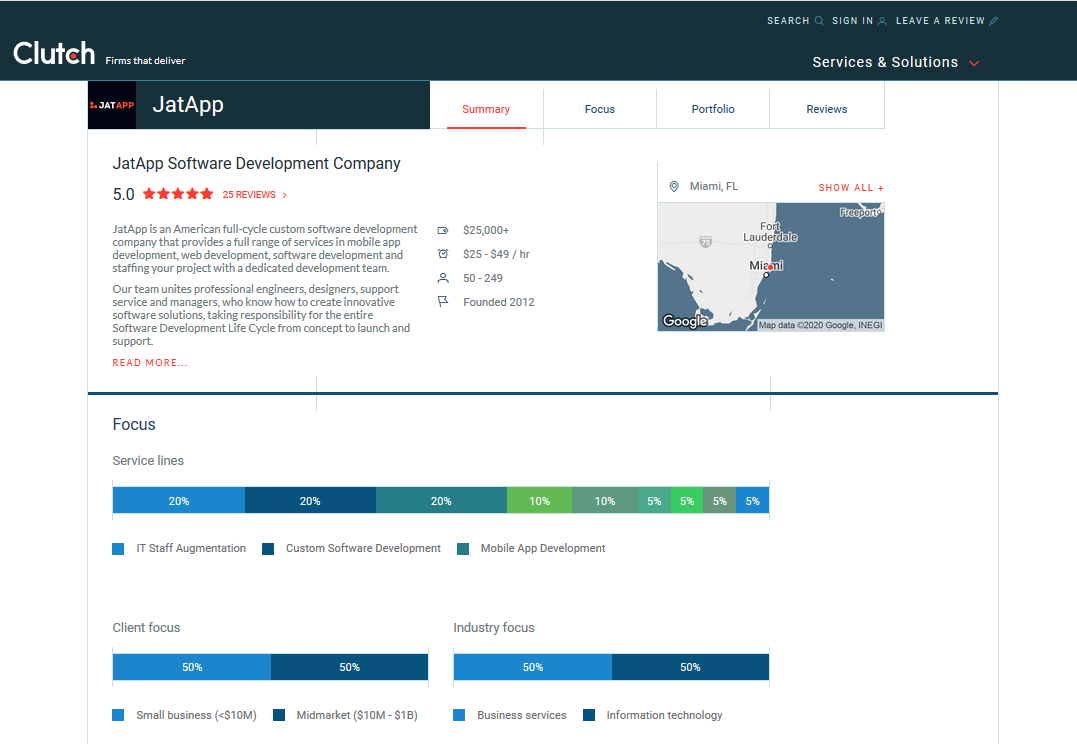Open the 25 REVIEWS link
This screenshot has height=744, width=1077.
249,194
